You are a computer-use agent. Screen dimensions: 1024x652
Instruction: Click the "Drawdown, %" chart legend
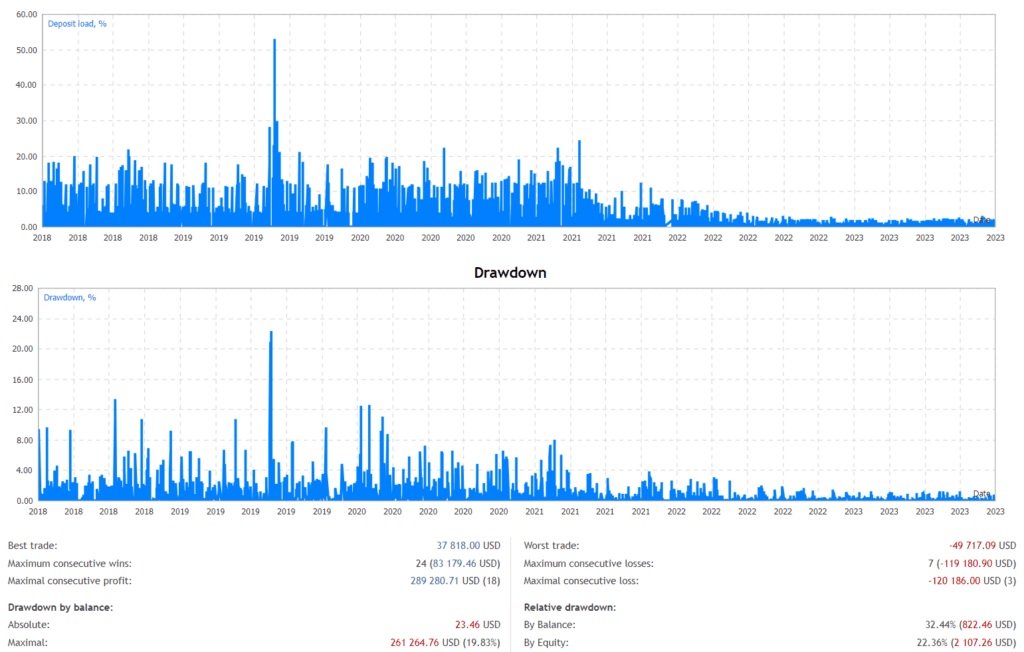[71, 296]
